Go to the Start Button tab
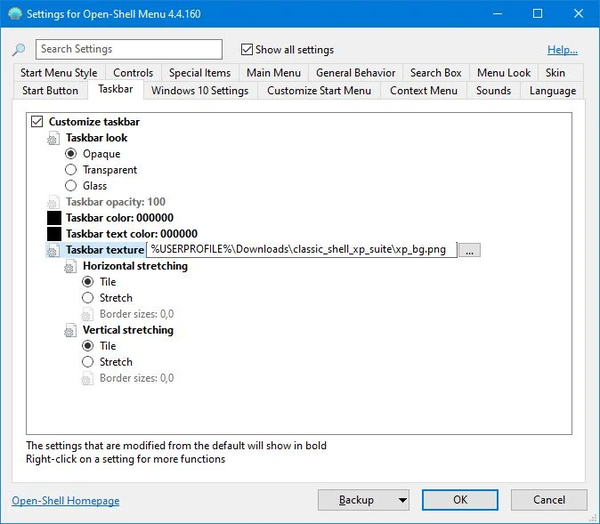Viewport: 600px width, 524px height. click(50, 91)
